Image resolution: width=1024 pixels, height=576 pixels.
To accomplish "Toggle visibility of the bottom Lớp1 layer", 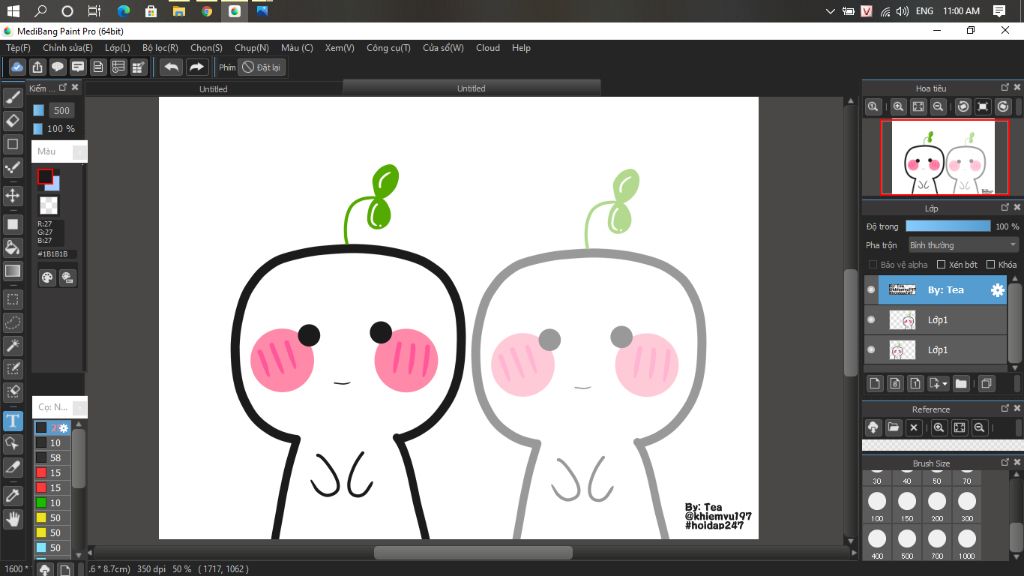I will tap(871, 349).
